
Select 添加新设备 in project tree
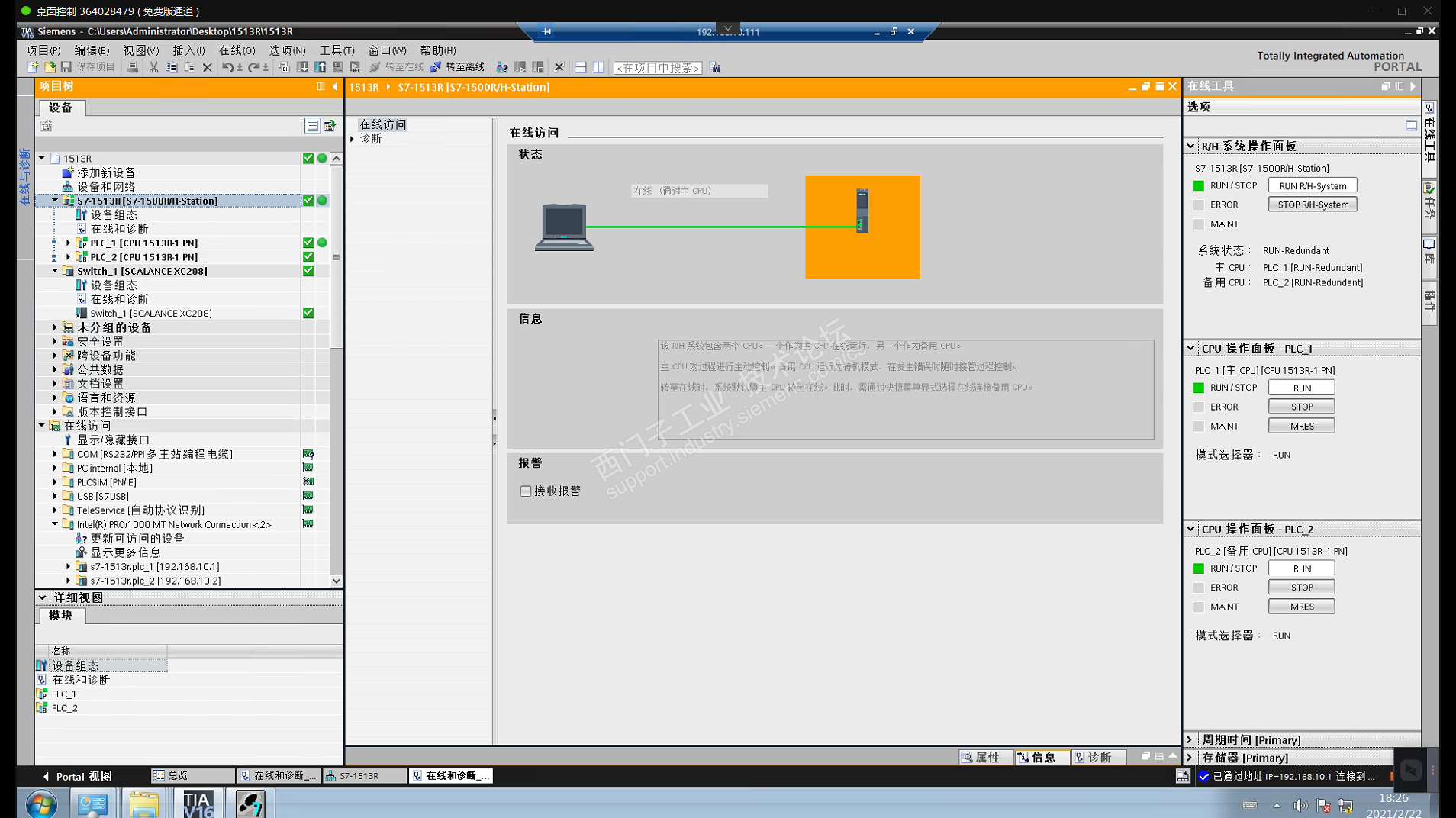[x=106, y=172]
